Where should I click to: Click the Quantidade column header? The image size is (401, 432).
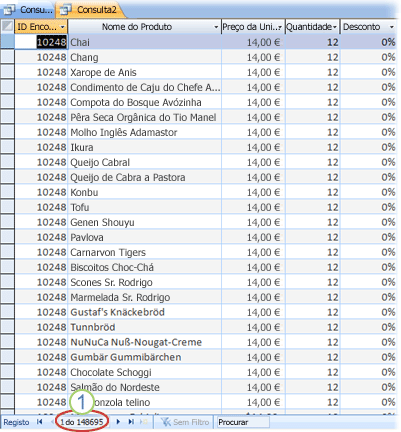312,27
